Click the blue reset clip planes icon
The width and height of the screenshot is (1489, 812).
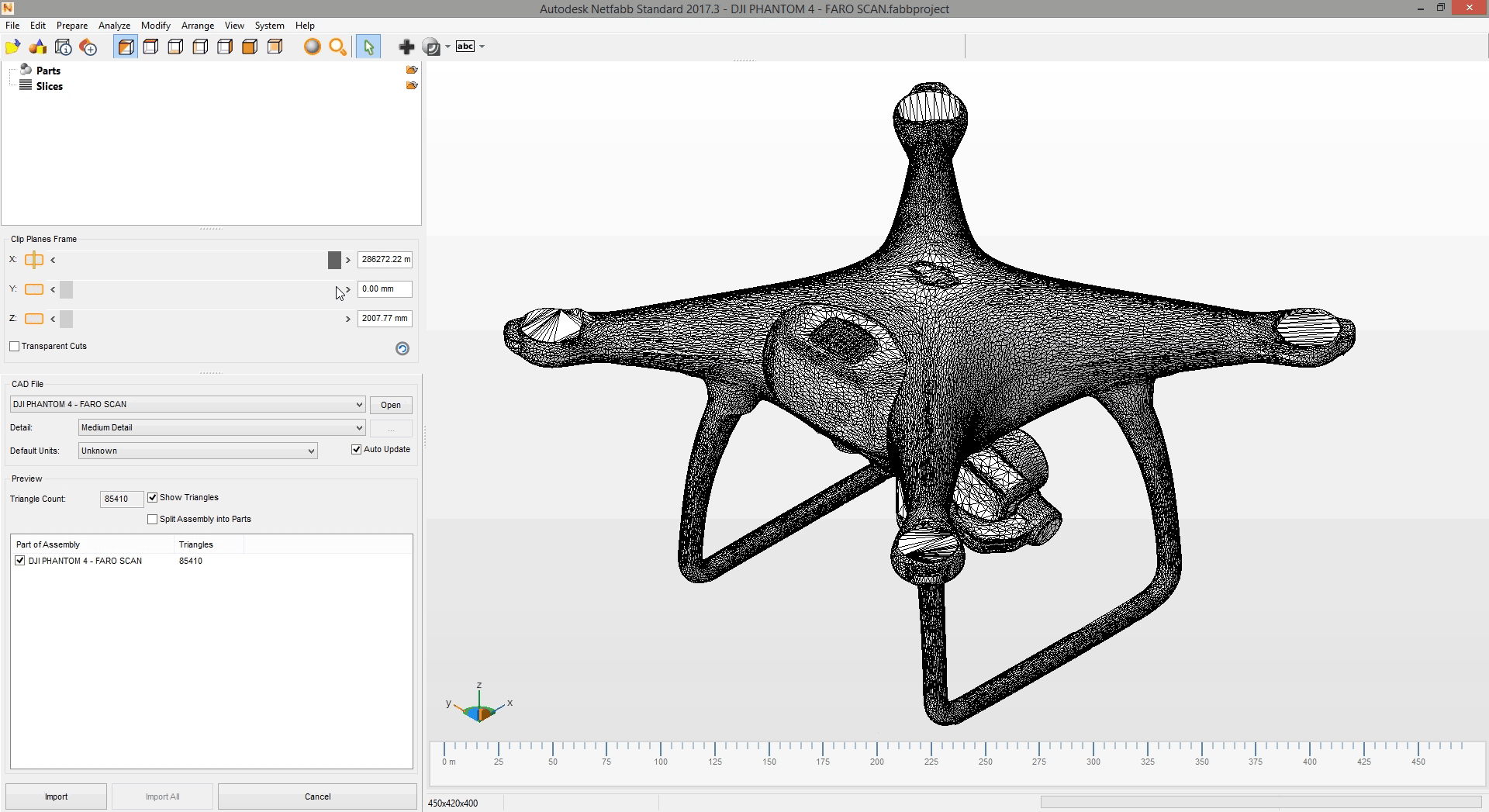pyautogui.click(x=402, y=348)
